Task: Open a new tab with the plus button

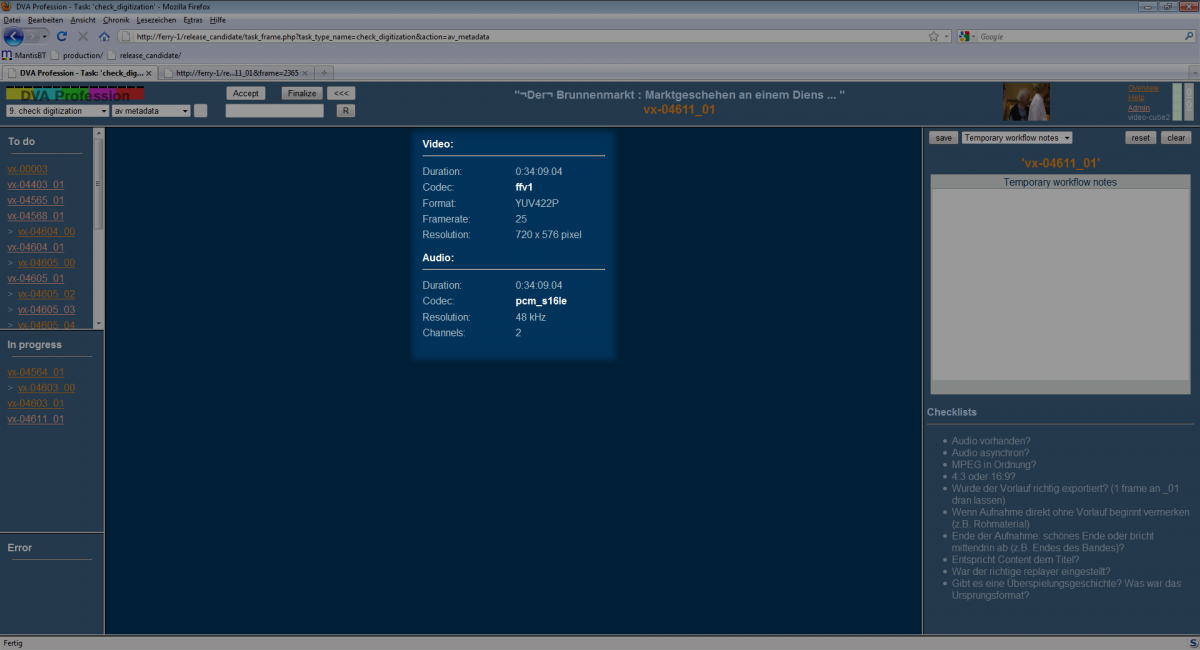Action: point(324,73)
